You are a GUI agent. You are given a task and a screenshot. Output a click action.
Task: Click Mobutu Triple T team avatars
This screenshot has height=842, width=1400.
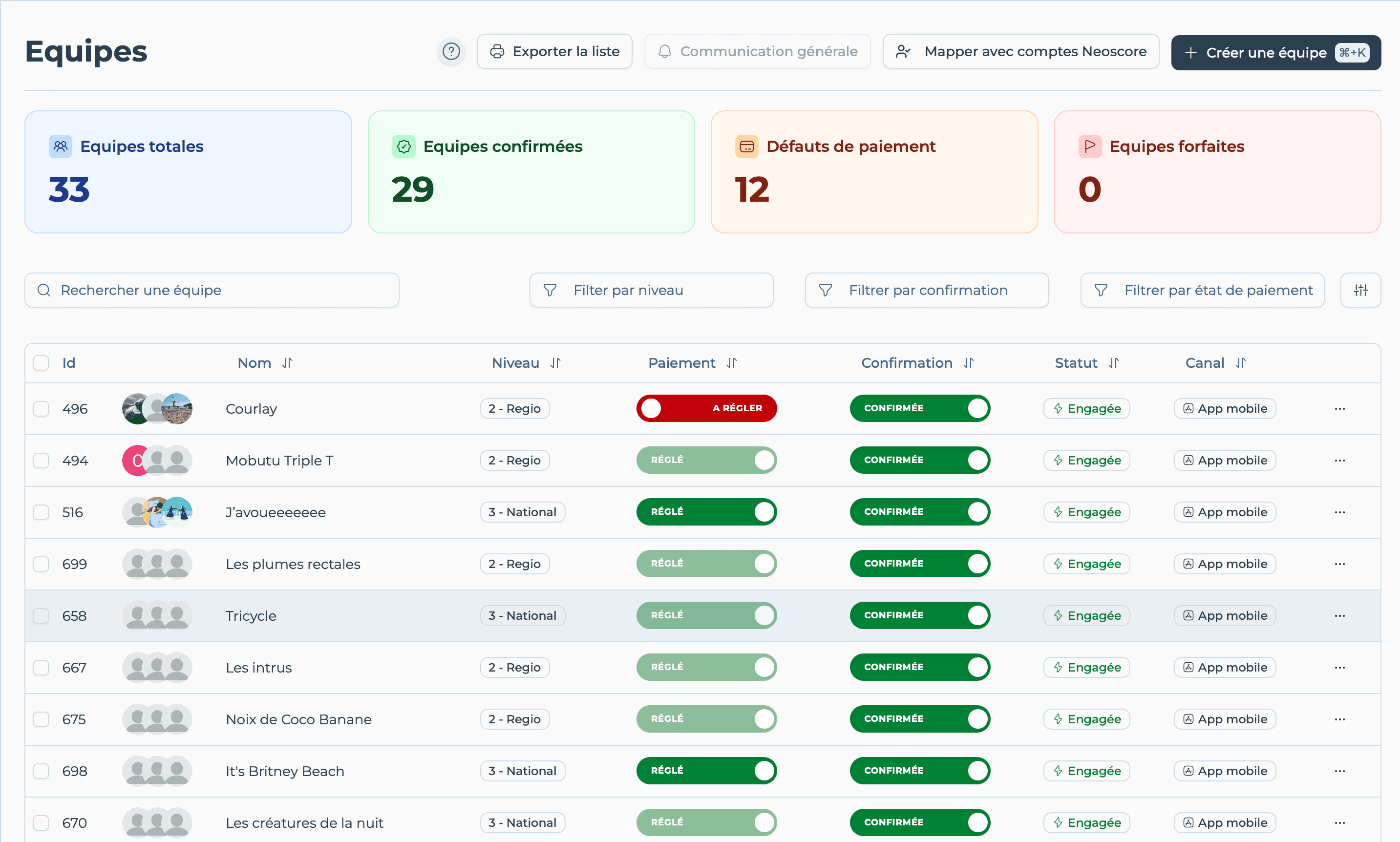pos(157,460)
